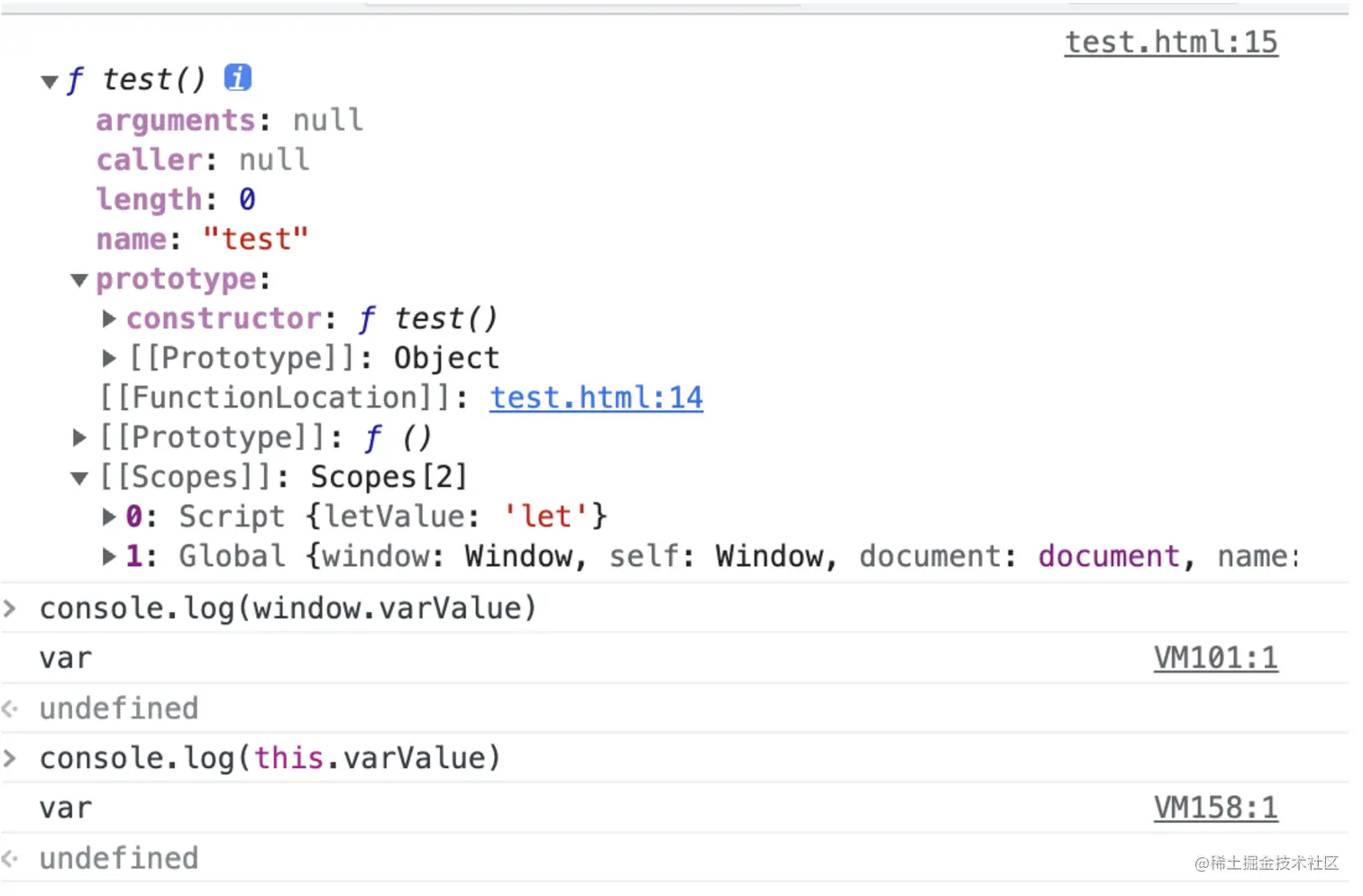The width and height of the screenshot is (1363, 896).
Task: Collapse the prototype property
Action: click(x=79, y=280)
